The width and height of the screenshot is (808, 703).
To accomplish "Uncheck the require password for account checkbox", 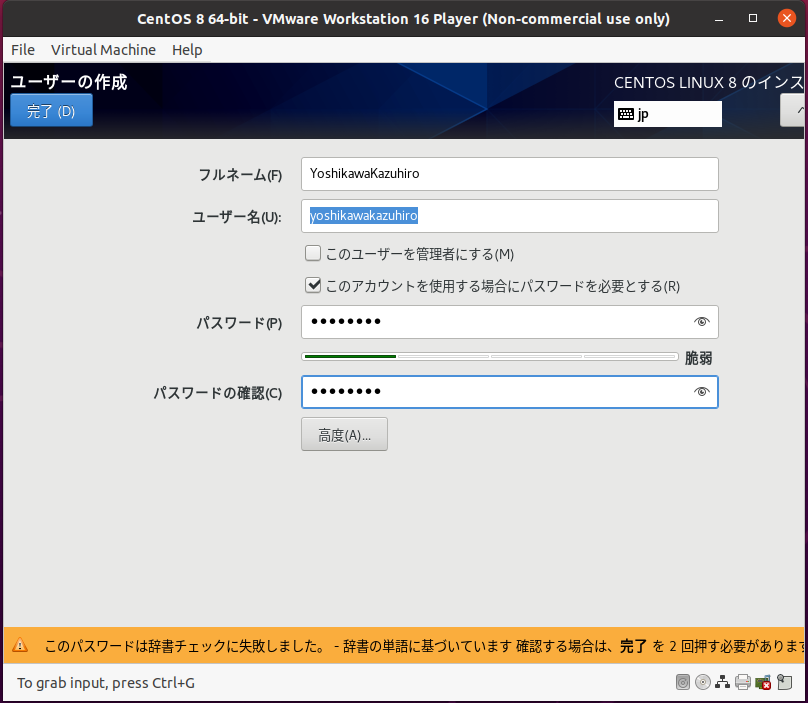I will point(313,286).
